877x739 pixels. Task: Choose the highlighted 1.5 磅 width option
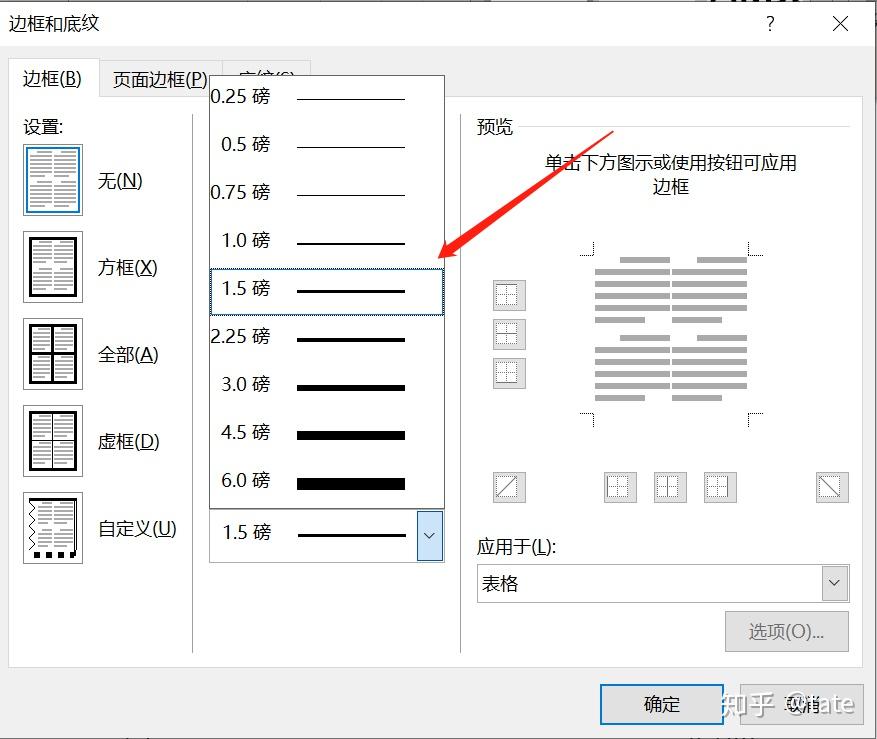tap(327, 291)
